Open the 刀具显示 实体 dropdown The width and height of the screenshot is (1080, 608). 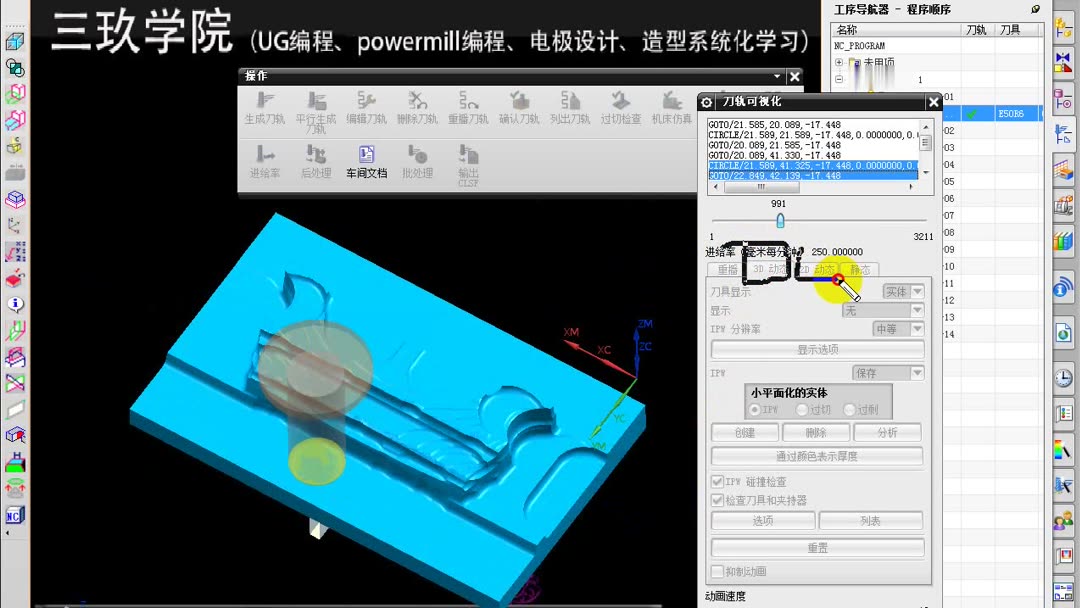(900, 291)
